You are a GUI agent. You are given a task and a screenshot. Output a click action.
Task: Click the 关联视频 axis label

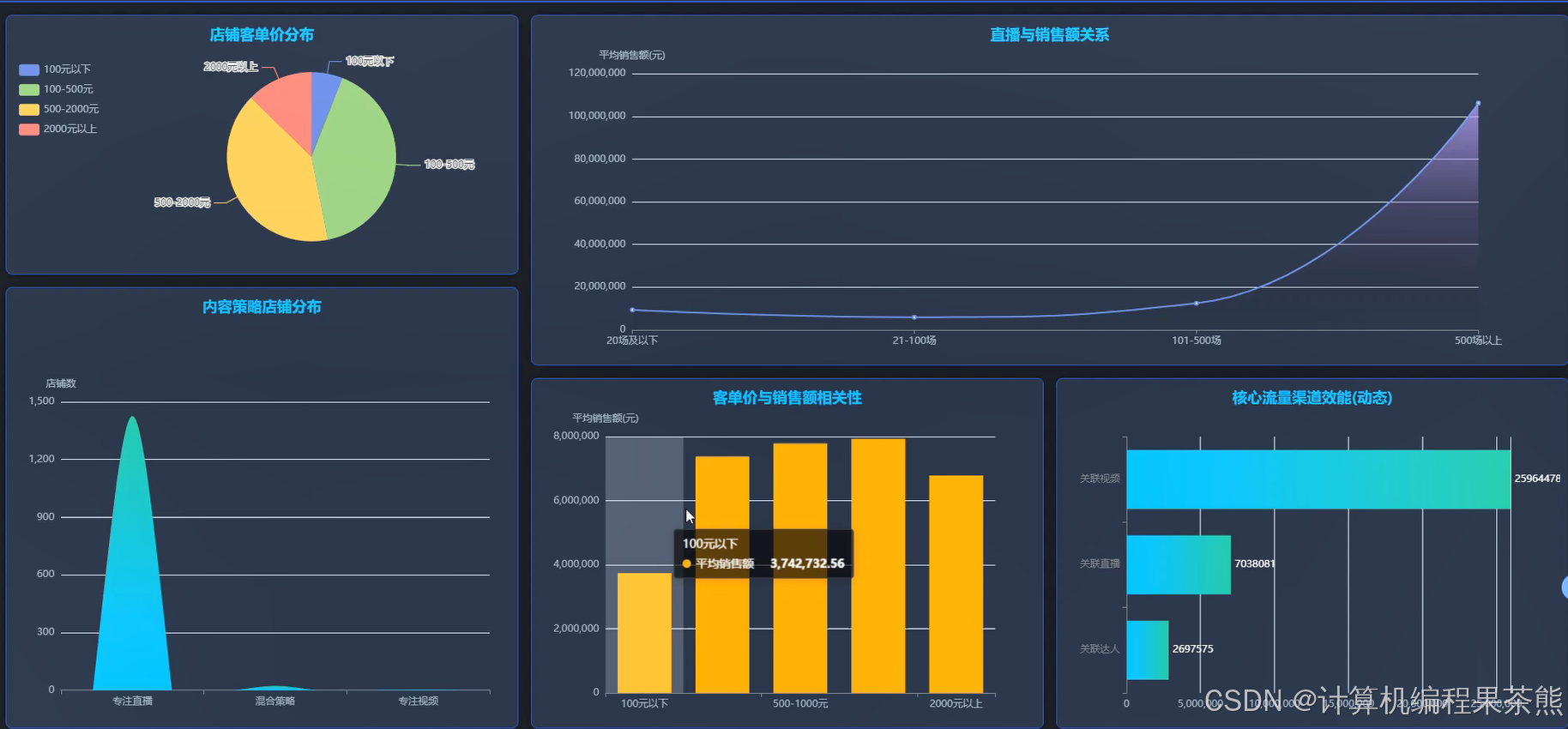tap(1100, 479)
